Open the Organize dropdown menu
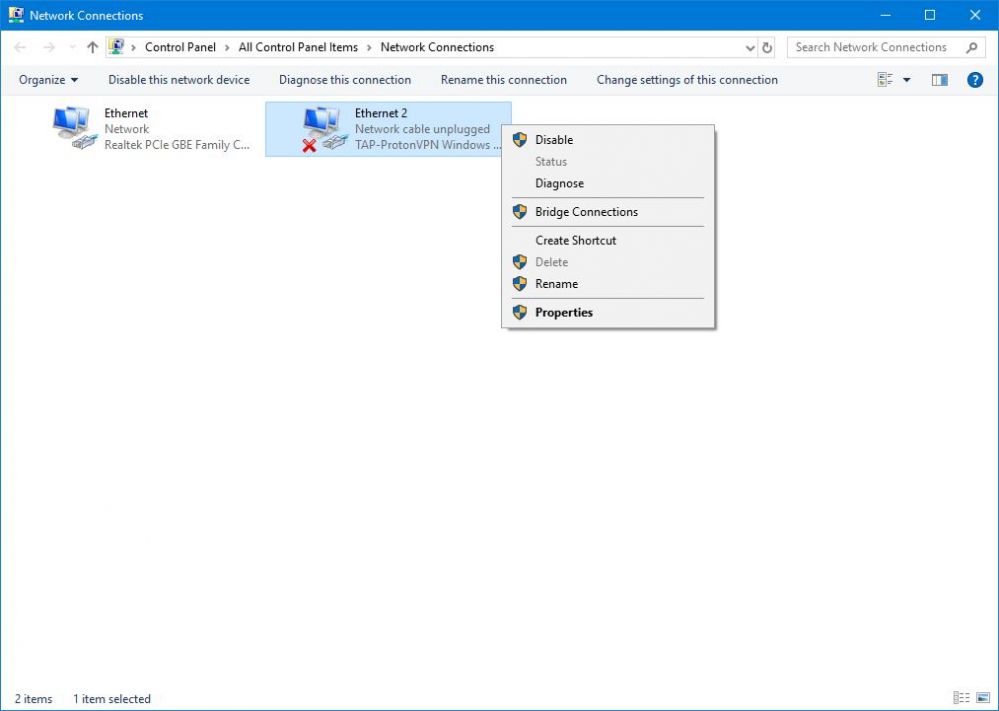 (x=48, y=80)
